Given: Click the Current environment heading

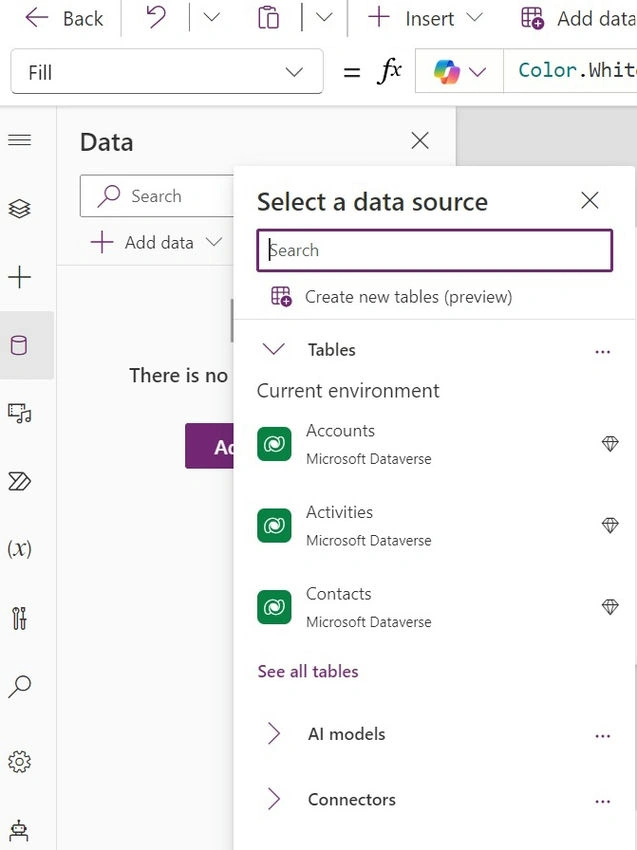Looking at the screenshot, I should pyautogui.click(x=348, y=391).
